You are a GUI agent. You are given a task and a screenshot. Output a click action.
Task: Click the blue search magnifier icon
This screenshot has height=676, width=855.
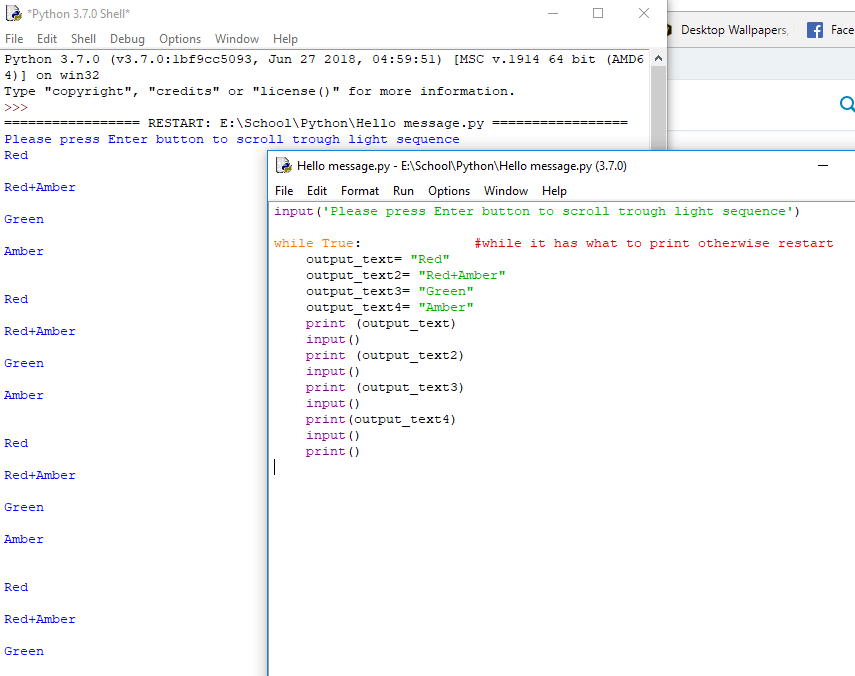coord(847,103)
